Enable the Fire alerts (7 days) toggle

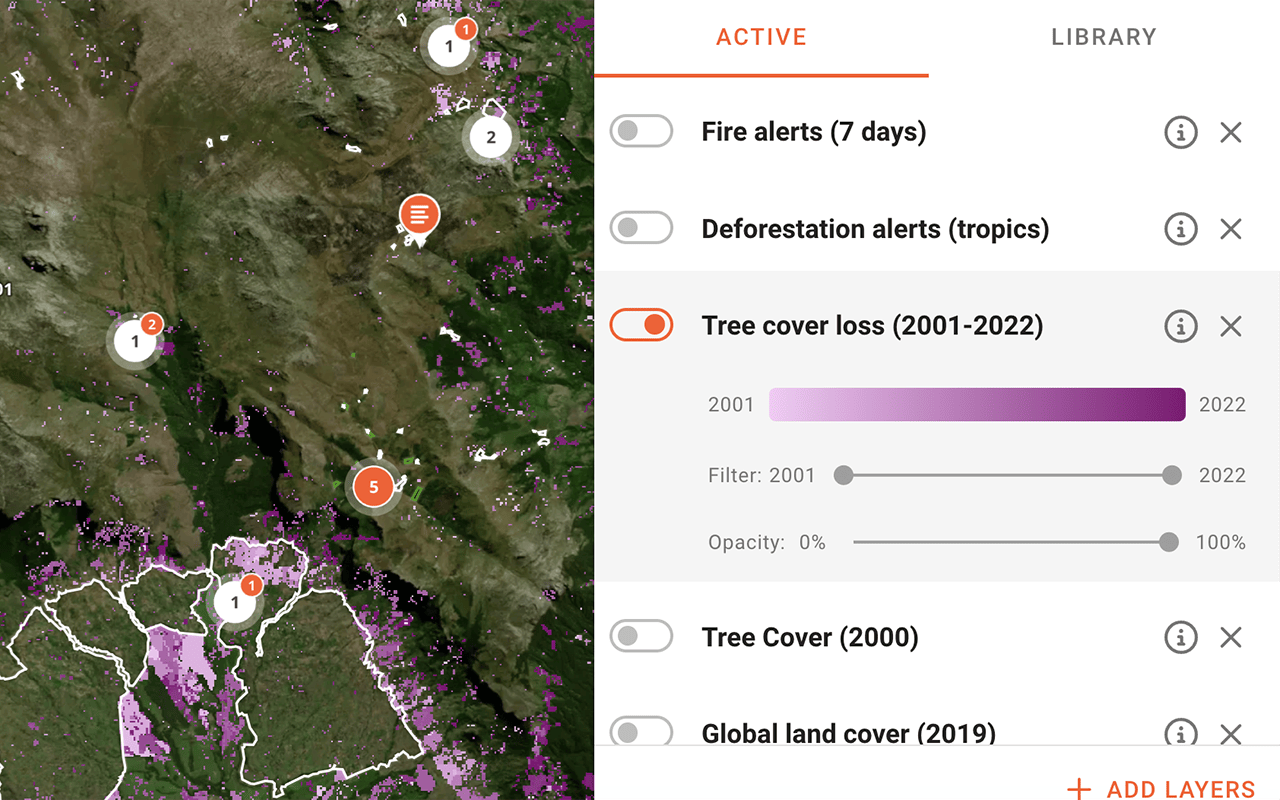[641, 132]
